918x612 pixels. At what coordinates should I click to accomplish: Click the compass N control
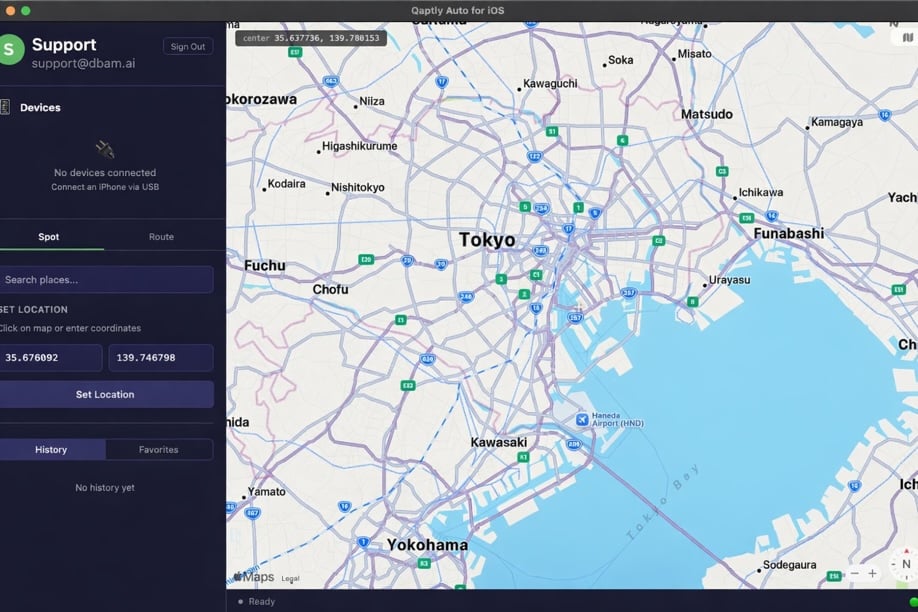[x=905, y=564]
